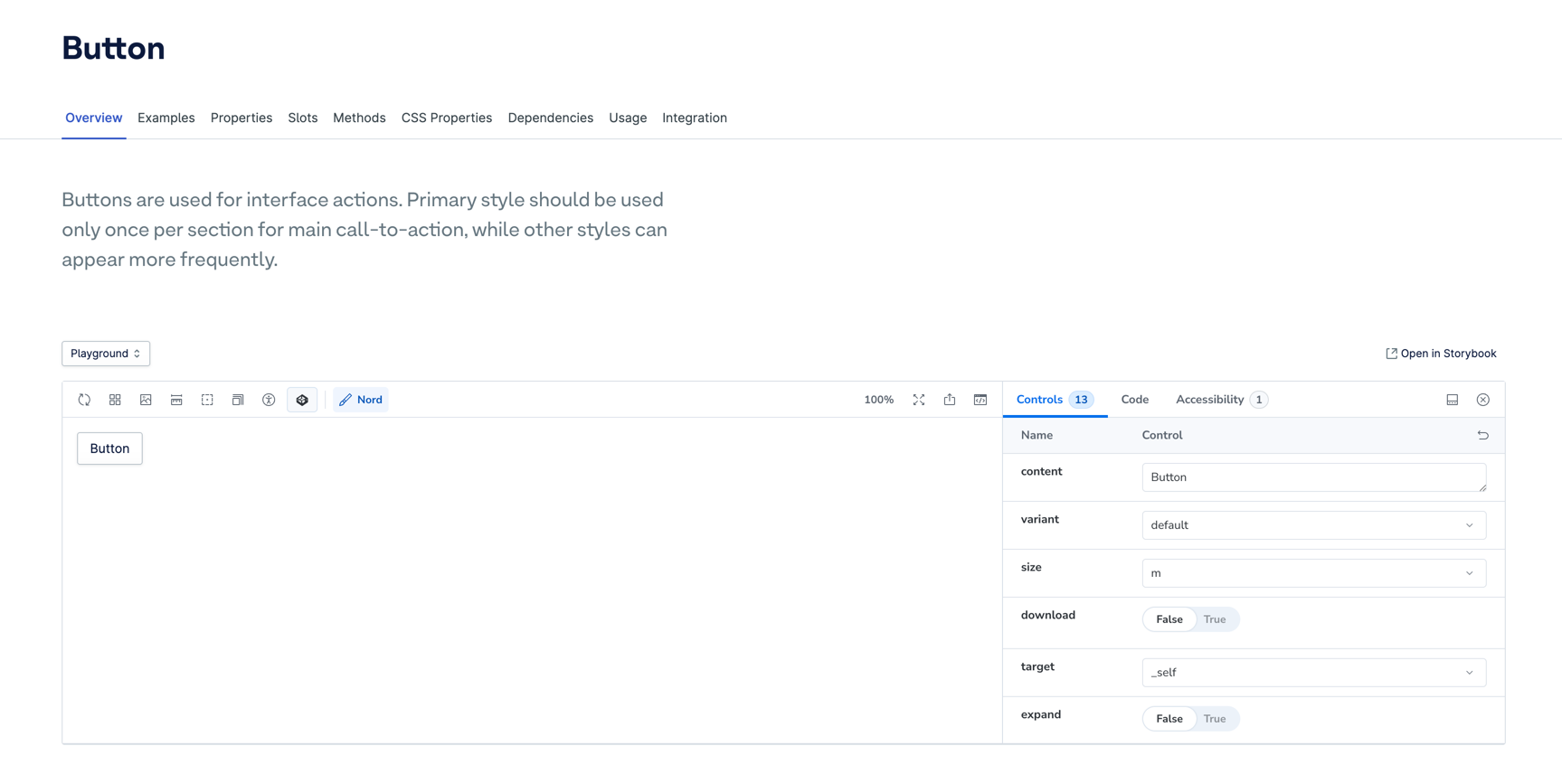Change the addon panel orientation icon
The height and width of the screenshot is (784, 1562).
click(x=1452, y=400)
